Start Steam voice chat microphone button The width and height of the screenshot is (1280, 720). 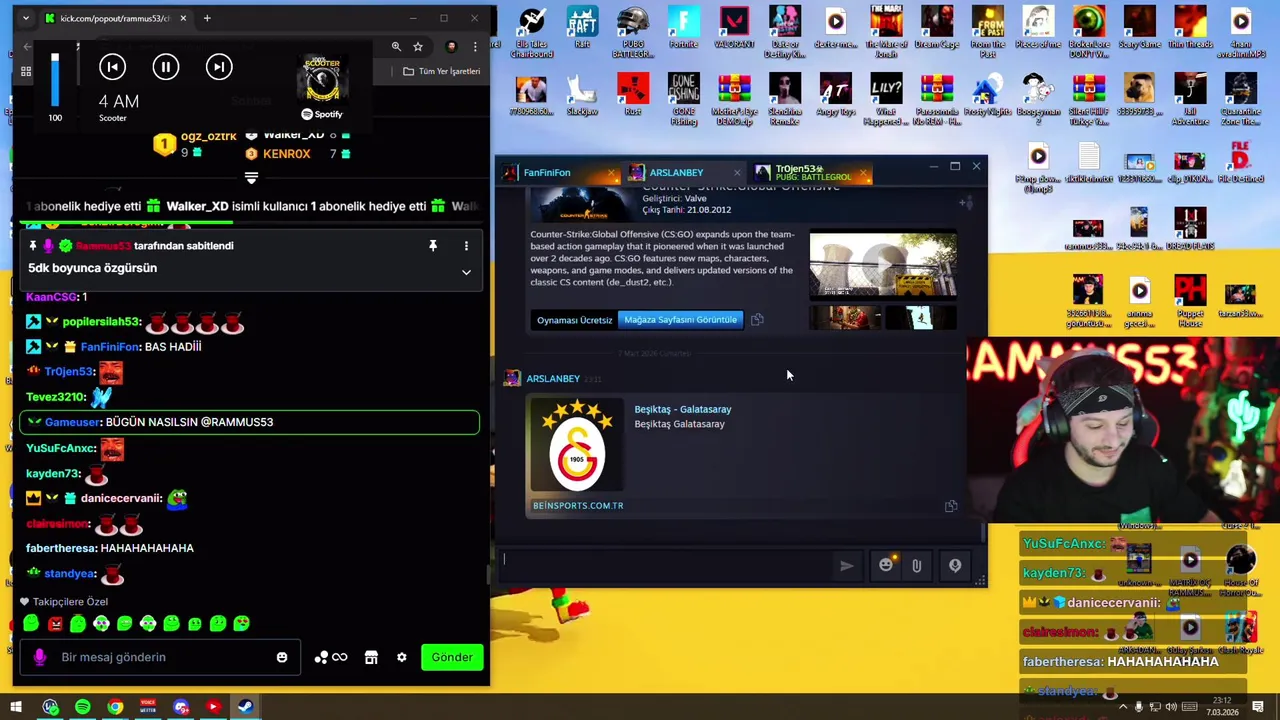[955, 566]
